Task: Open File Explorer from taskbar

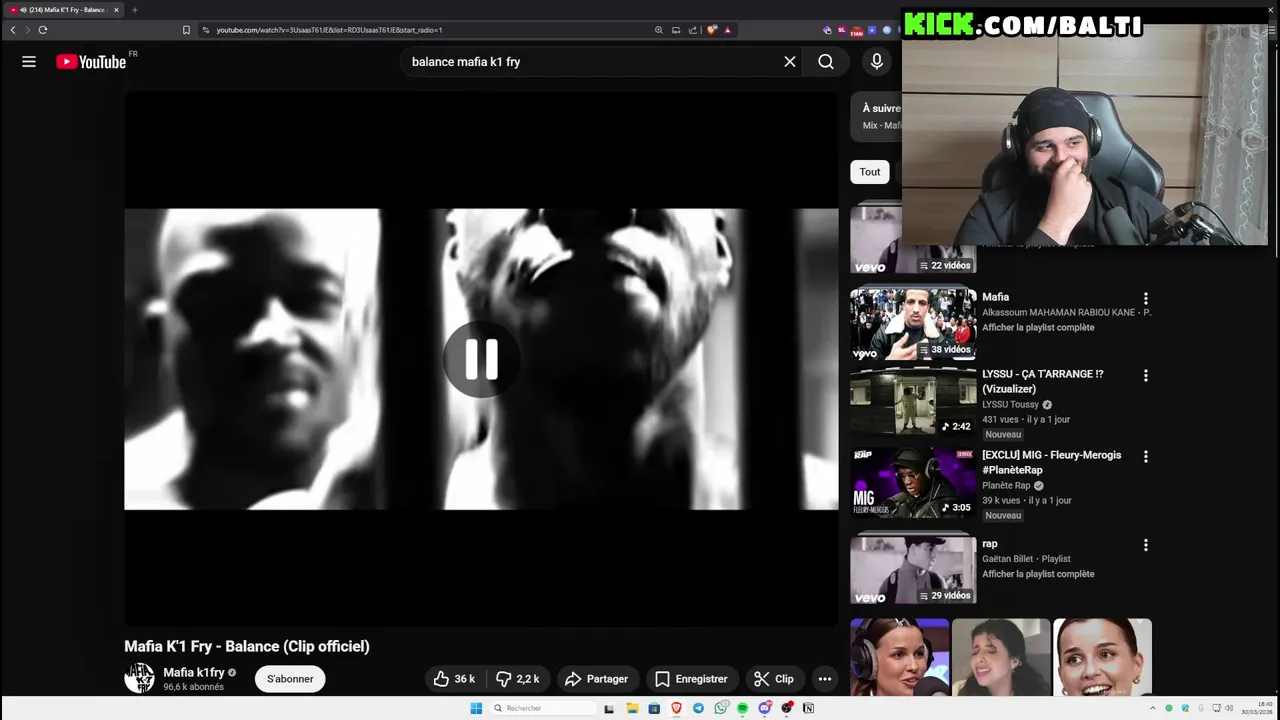Action: point(632,708)
